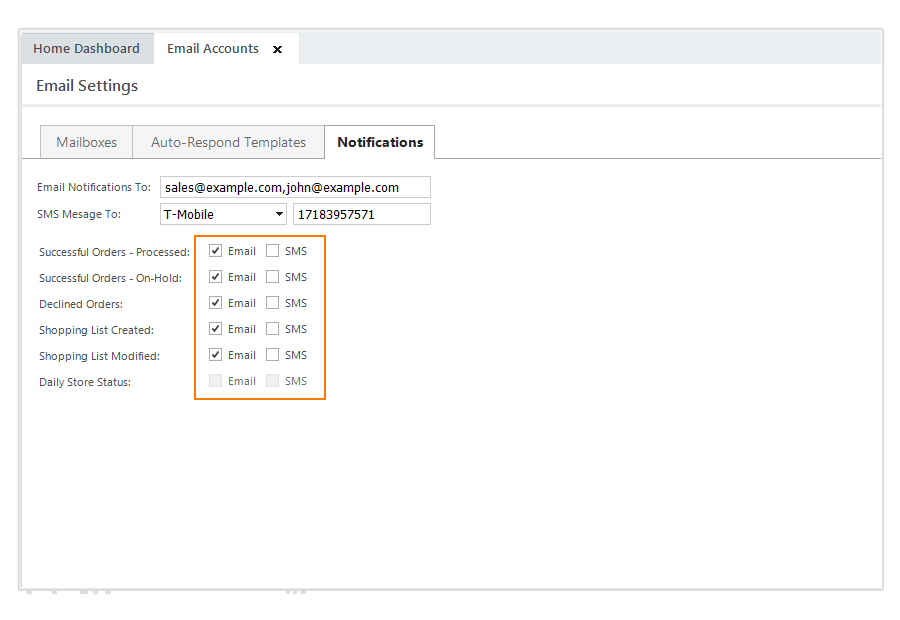Click SMS checkbox for Daily Store Status
Viewport: 900px width, 620px height.
coord(273,381)
